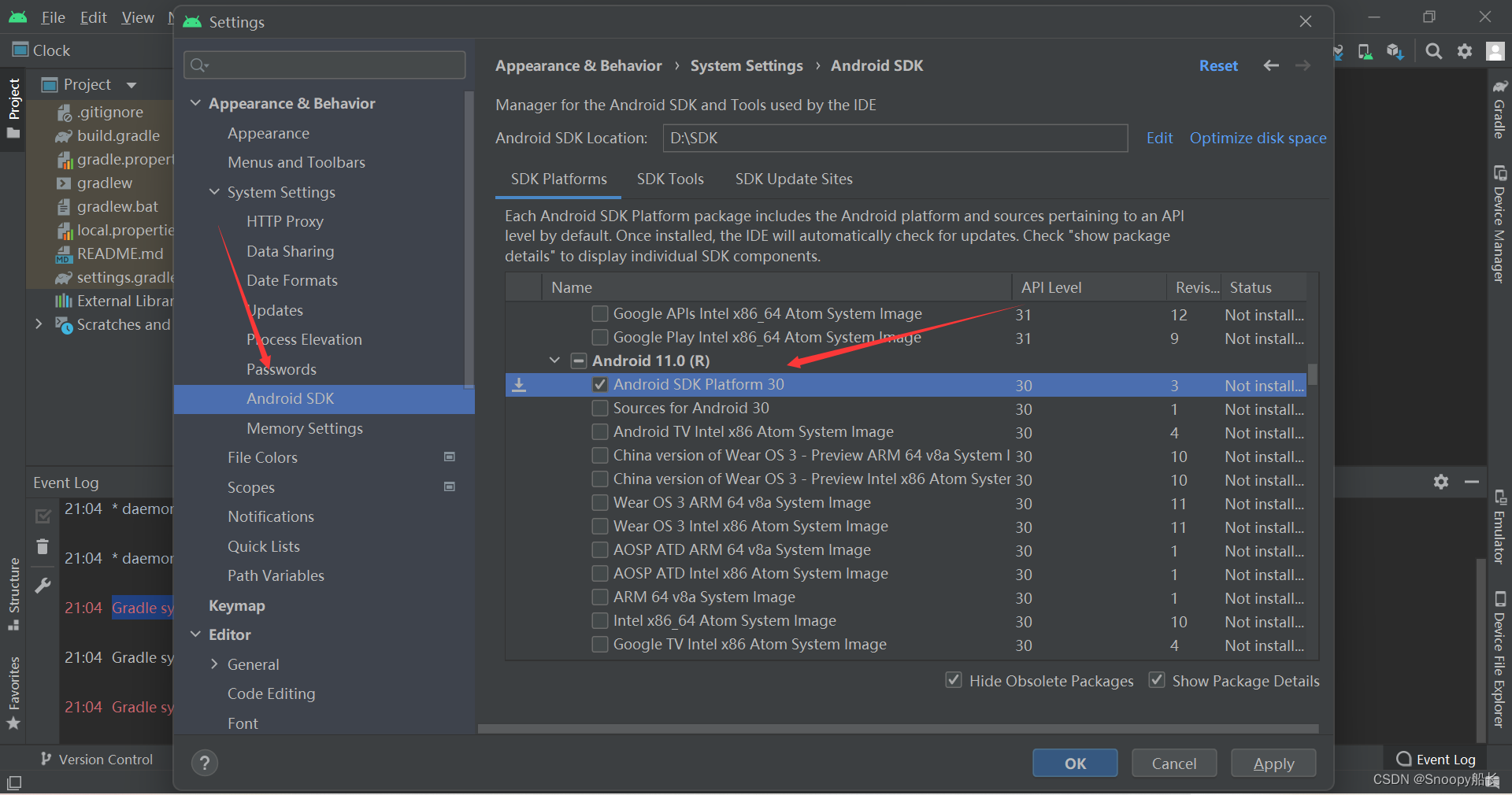This screenshot has height=795, width=1512.
Task: Click the forward arrow in Settings header
Action: point(1303,66)
